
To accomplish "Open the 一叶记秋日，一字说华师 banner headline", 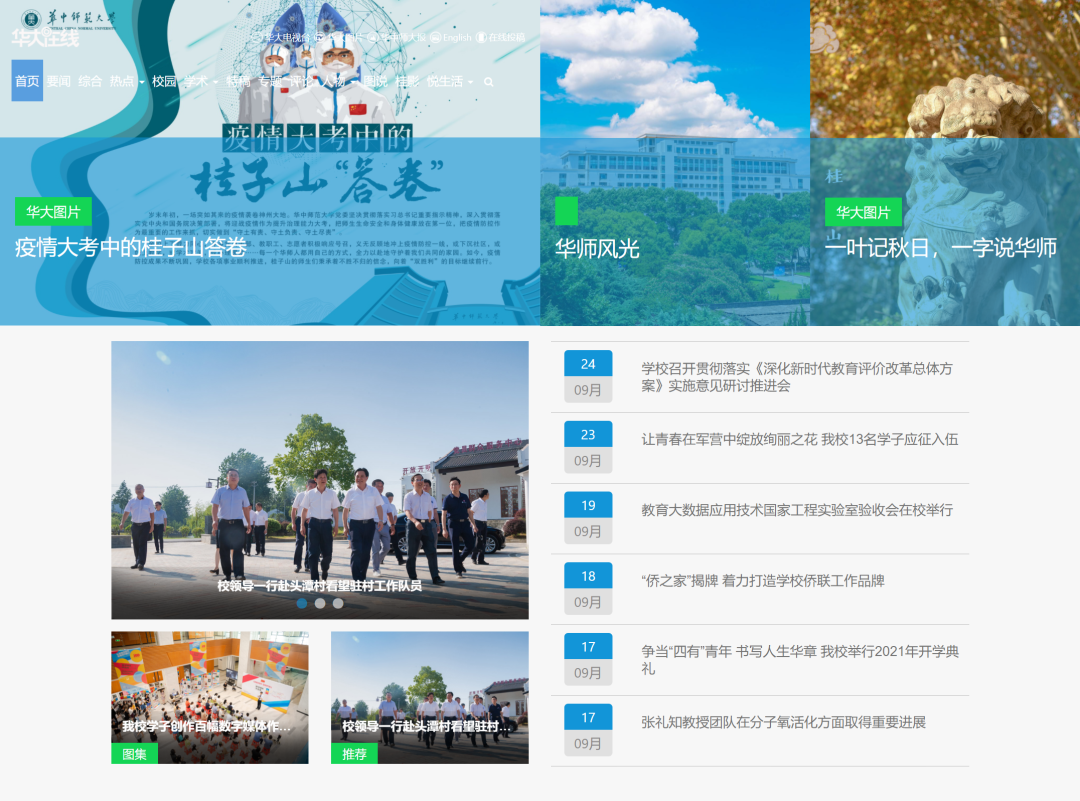I will 941,247.
